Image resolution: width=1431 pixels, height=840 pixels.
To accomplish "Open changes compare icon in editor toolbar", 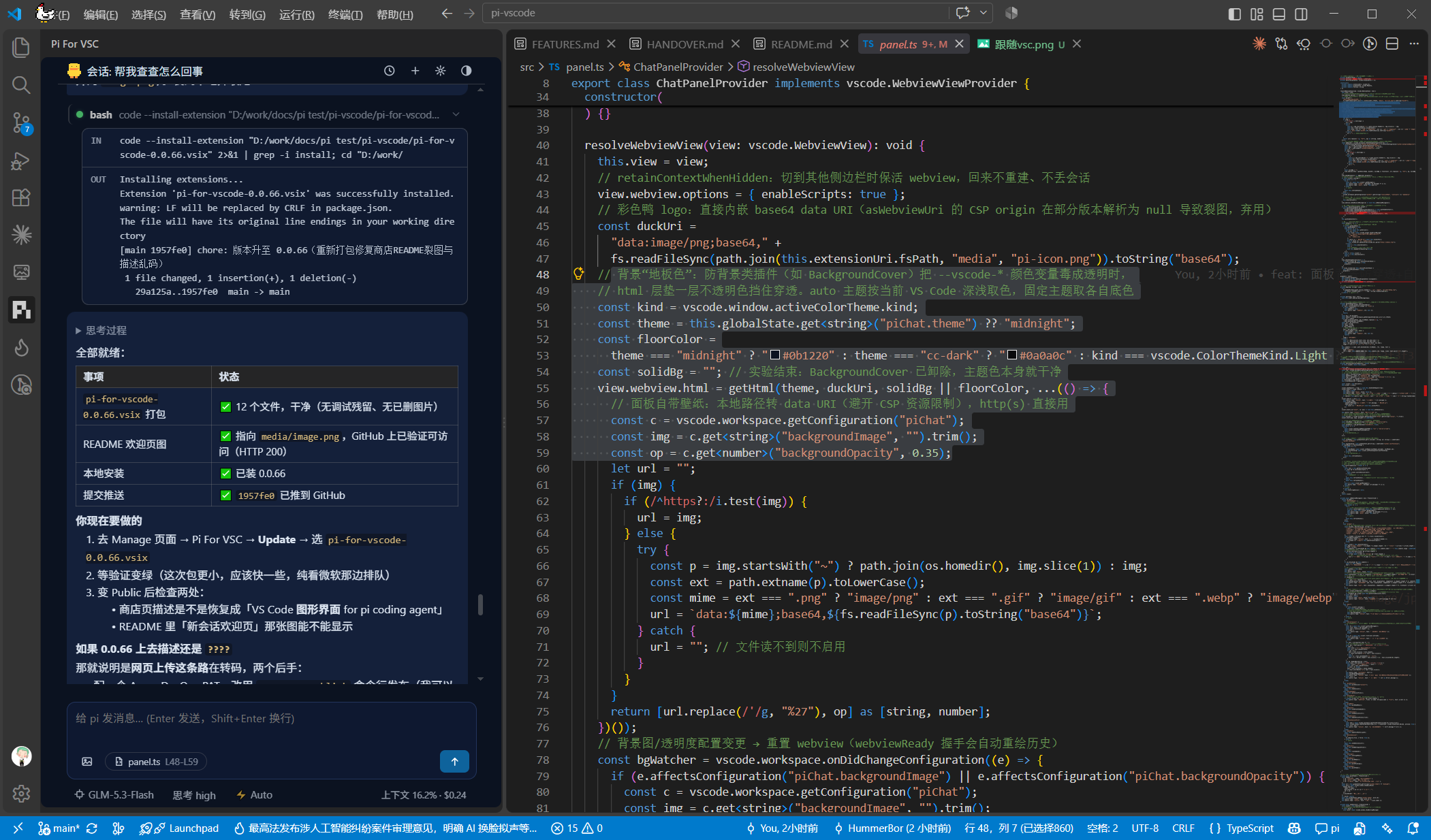I will click(1281, 44).
